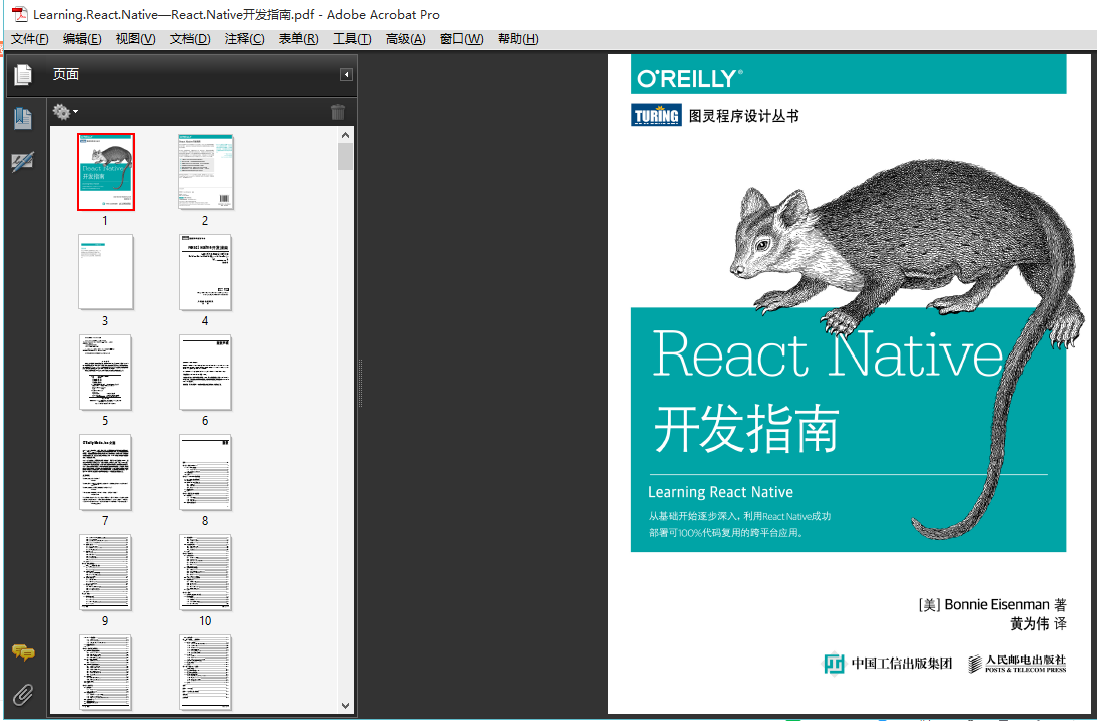This screenshot has height=721, width=1097.
Task: Open the 高级(A) menu
Action: tap(405, 39)
